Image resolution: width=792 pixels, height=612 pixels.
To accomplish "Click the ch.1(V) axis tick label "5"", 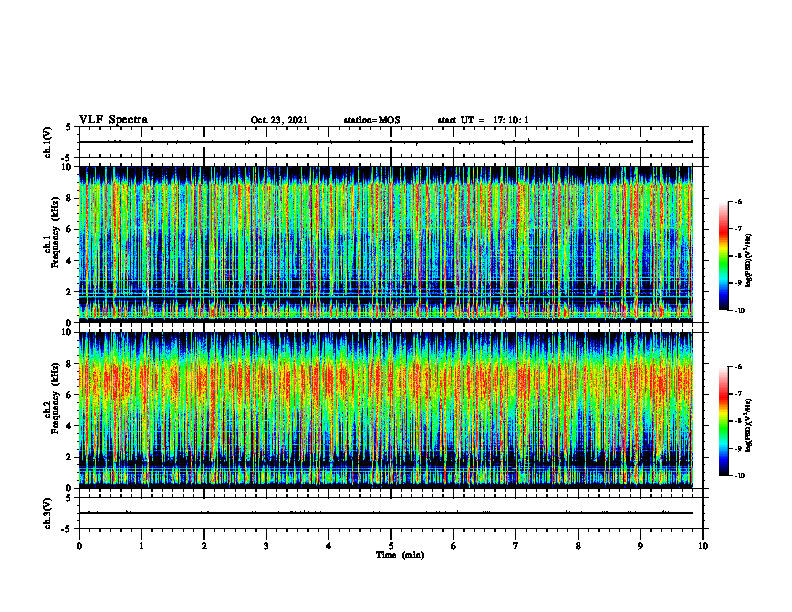I will [x=69, y=127].
